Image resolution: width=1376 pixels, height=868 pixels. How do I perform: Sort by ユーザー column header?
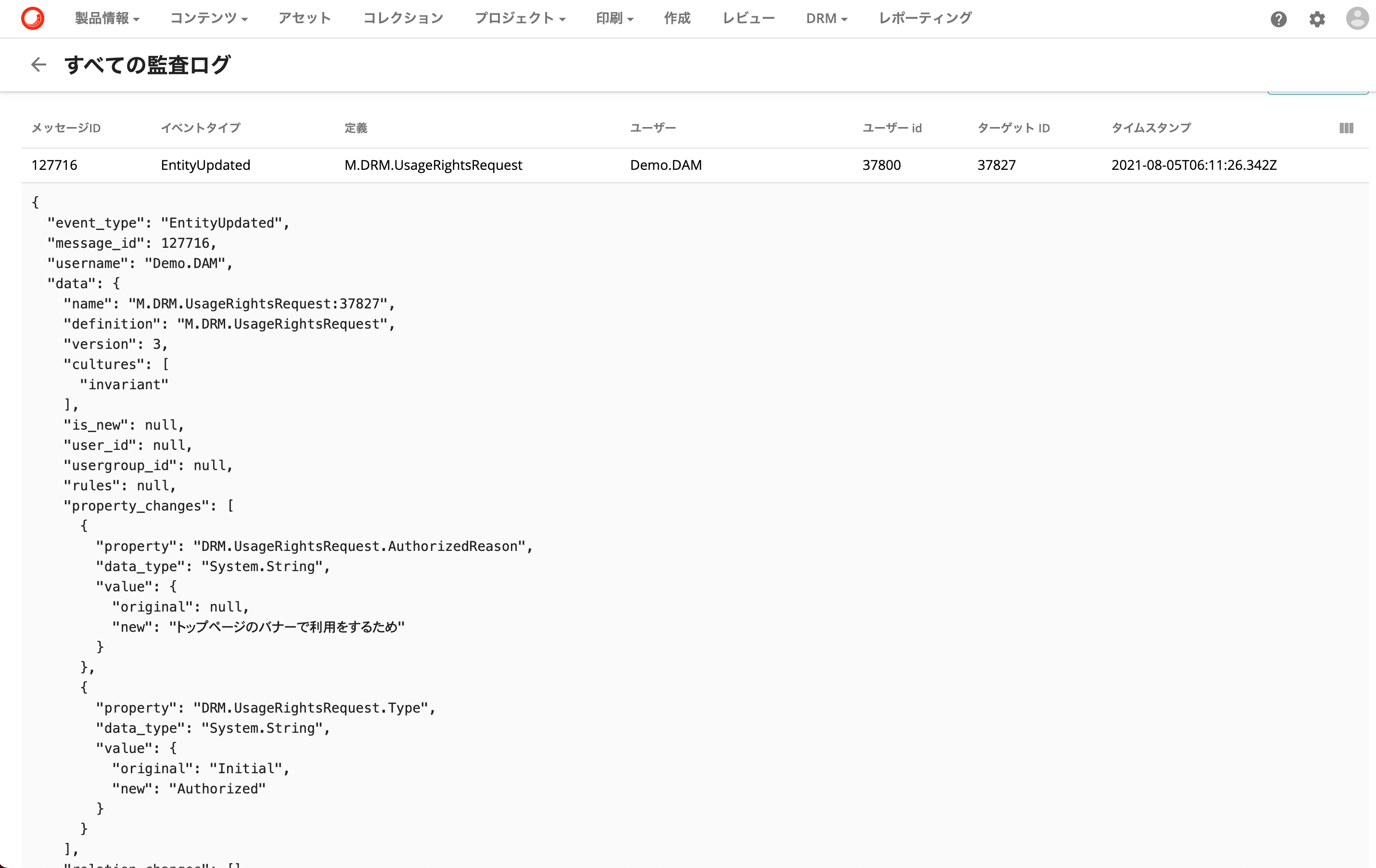(652, 128)
